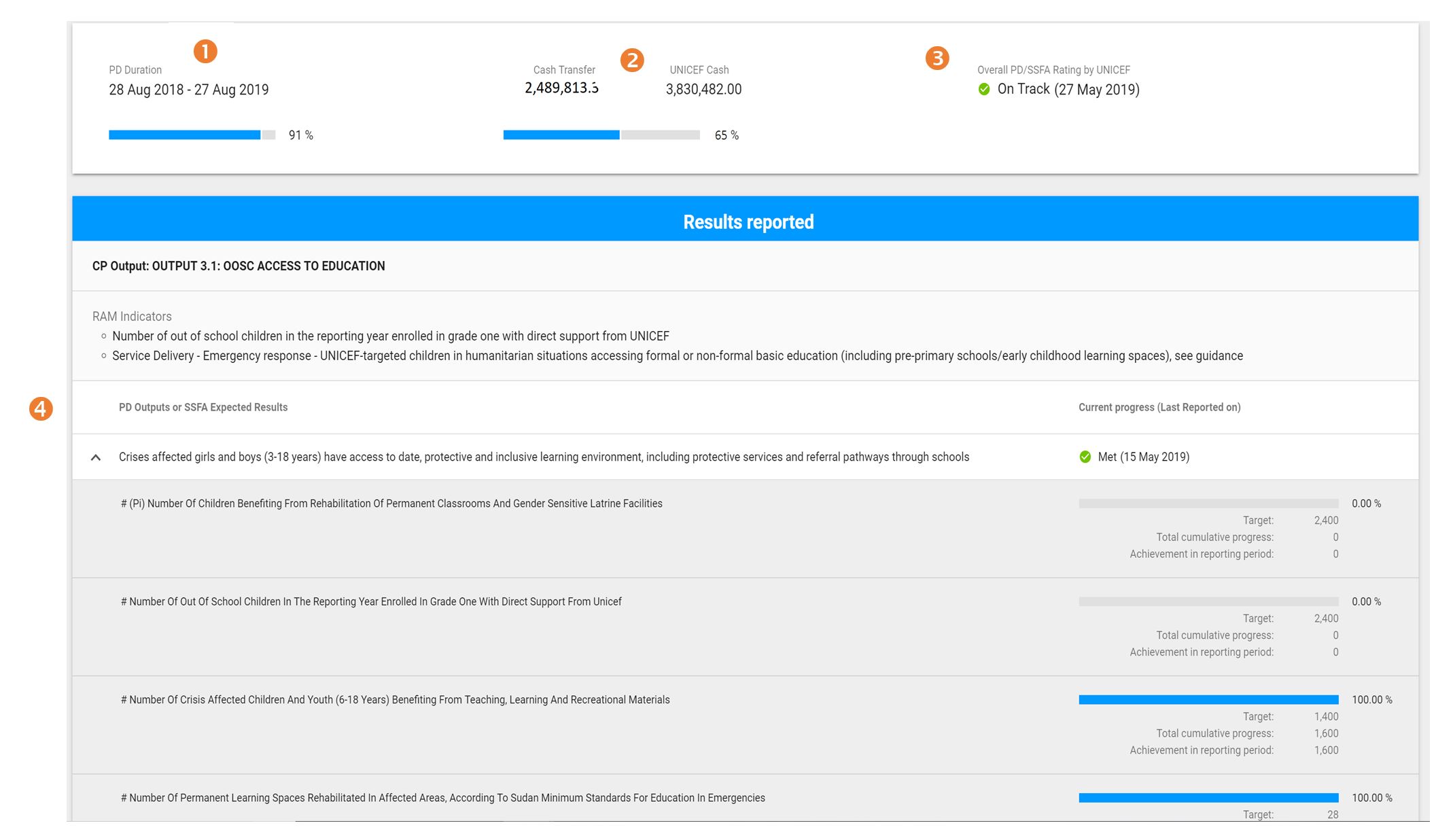The height and width of the screenshot is (840, 1436).
Task: Click the PD Duration label
Action: click(135, 70)
